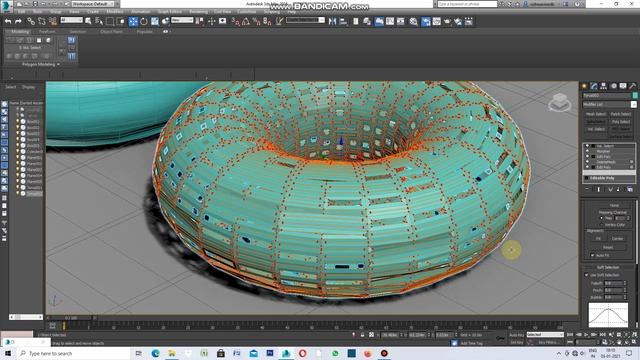Toggle visibility of DeleteMesh modifier
640x360 pixels.
(x=587, y=162)
